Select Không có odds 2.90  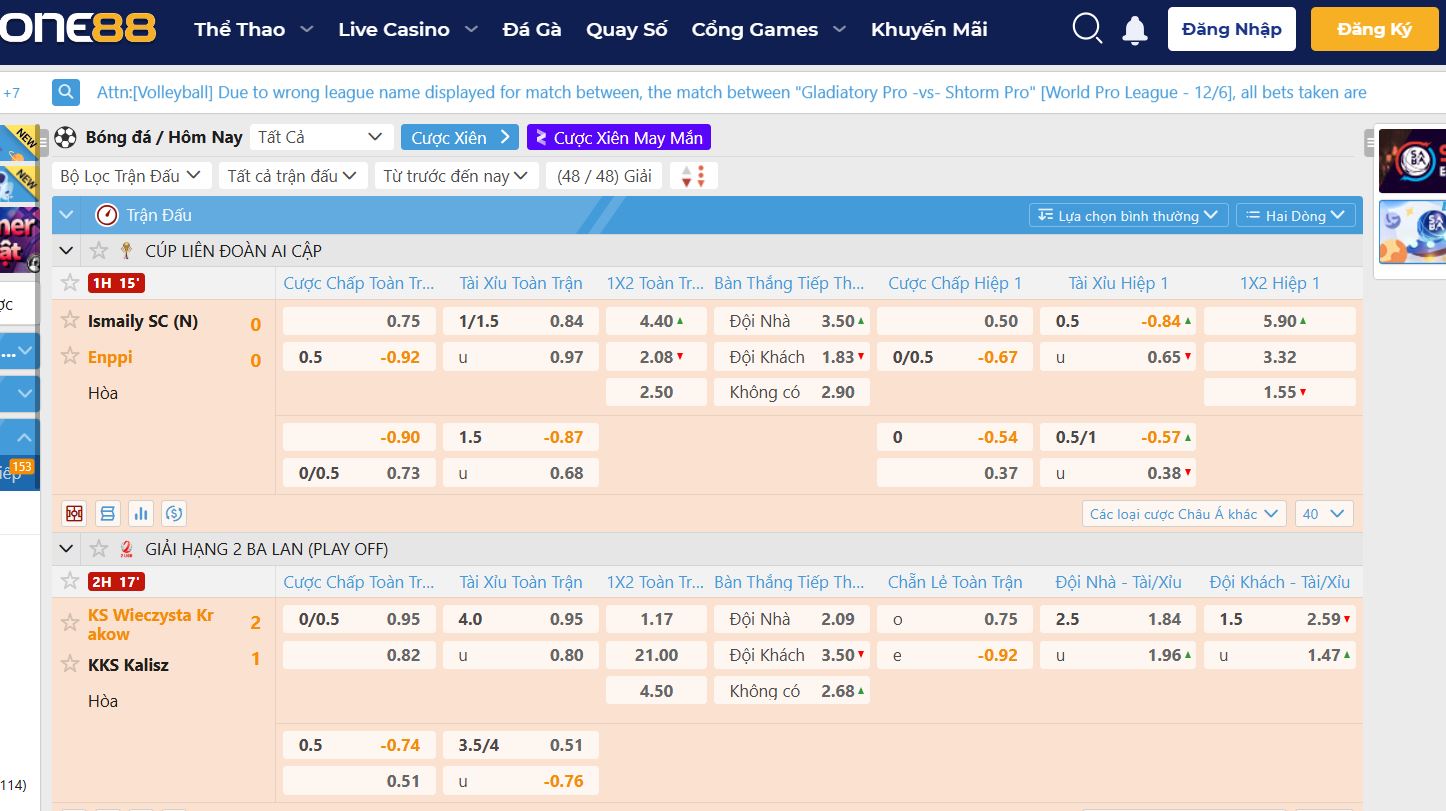coord(791,393)
